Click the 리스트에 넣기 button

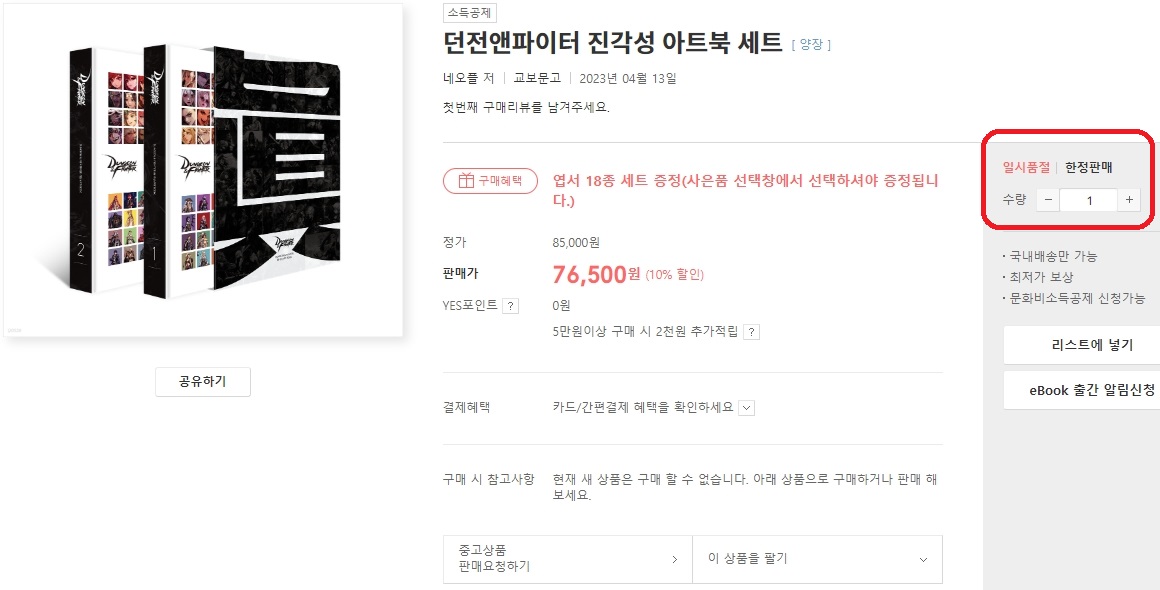[1091, 345]
